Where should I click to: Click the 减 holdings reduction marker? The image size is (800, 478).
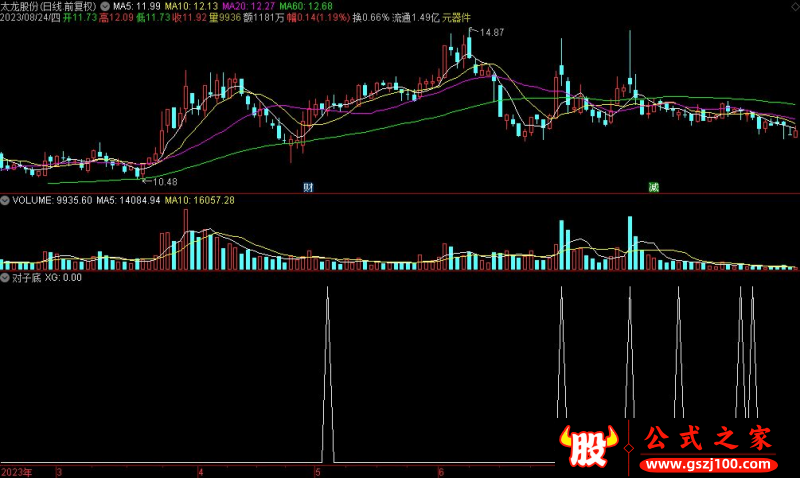pos(654,187)
